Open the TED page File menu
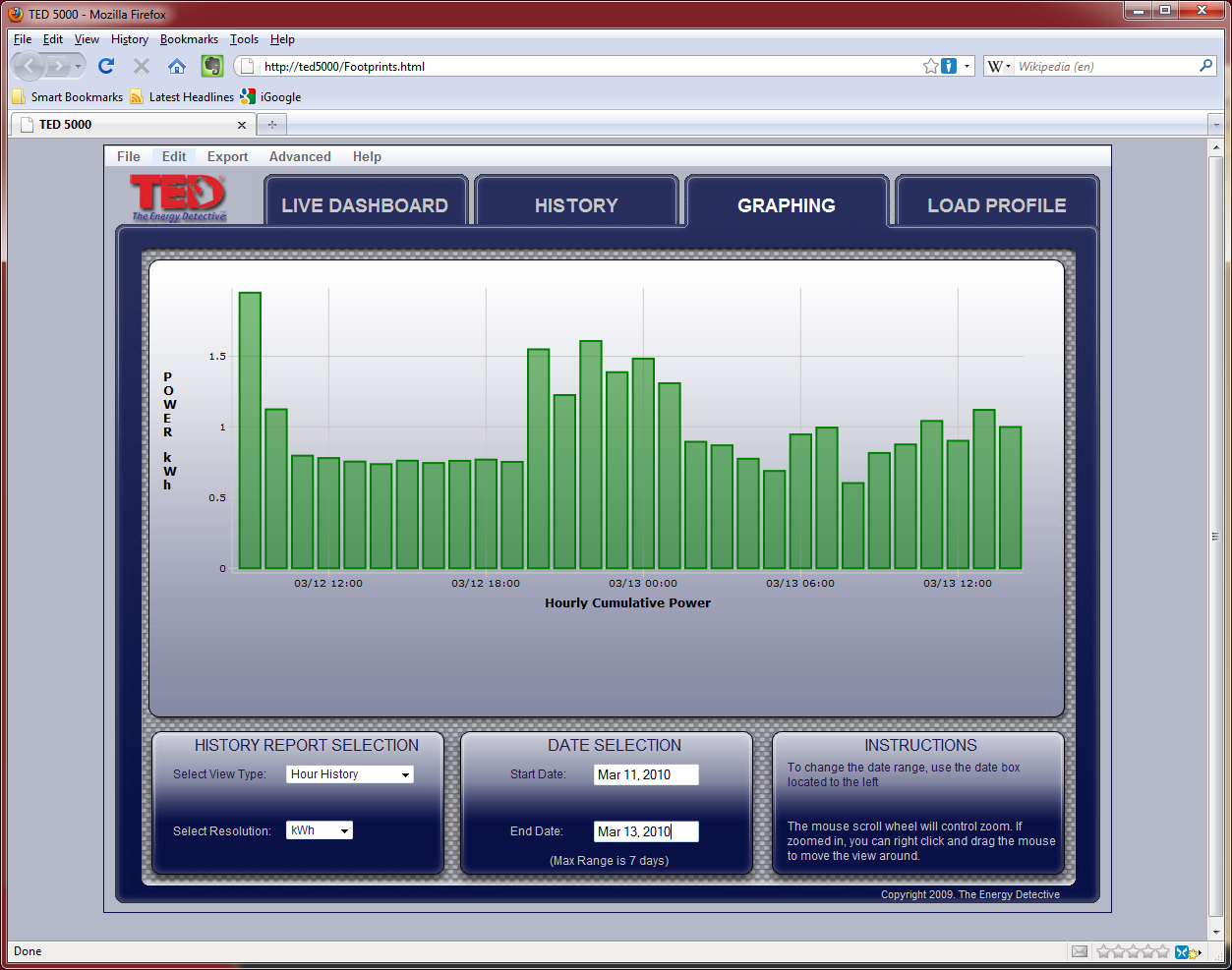Image resolution: width=1232 pixels, height=970 pixels. click(x=129, y=156)
